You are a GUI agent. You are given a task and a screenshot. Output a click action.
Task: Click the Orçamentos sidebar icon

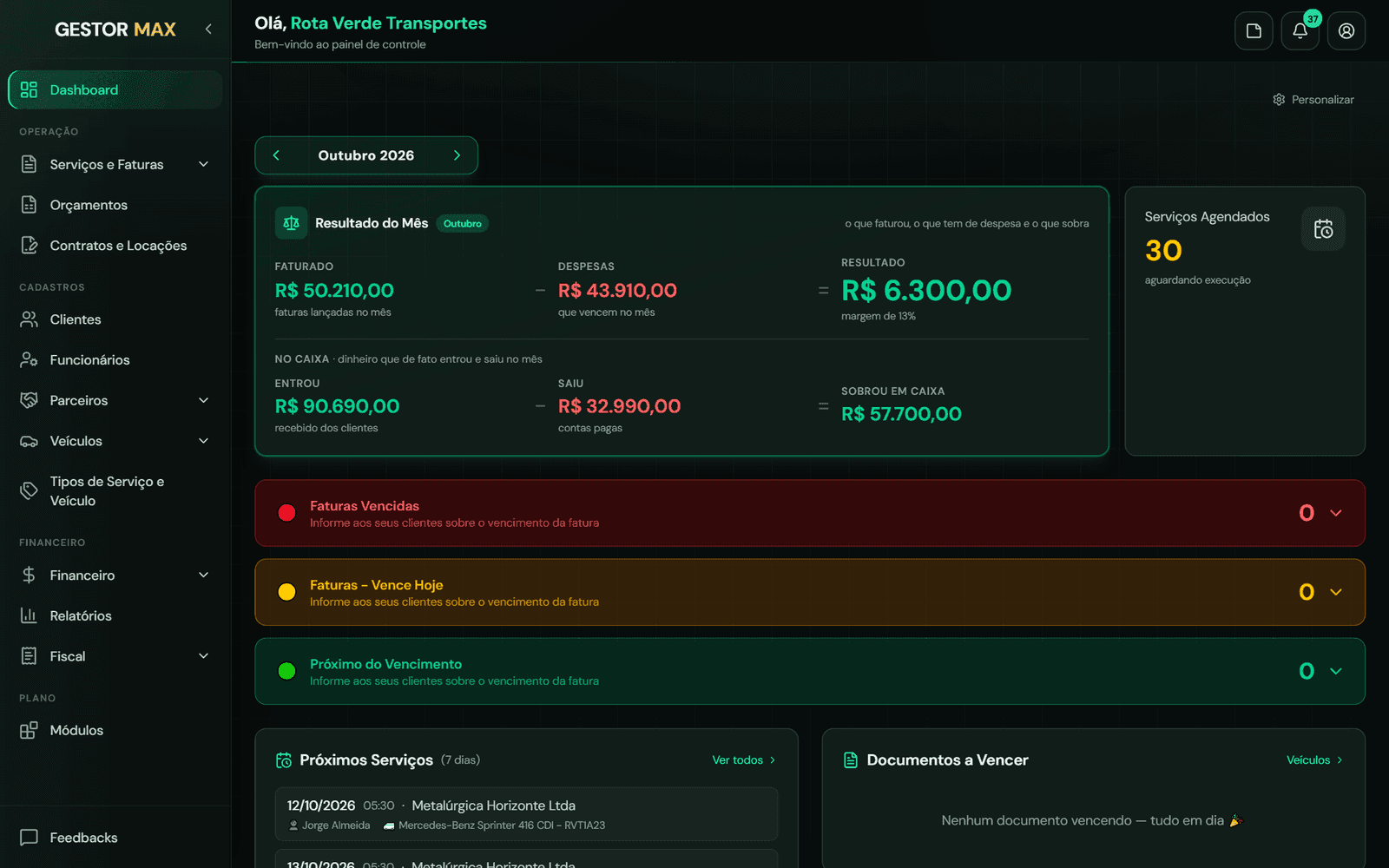pos(29,205)
